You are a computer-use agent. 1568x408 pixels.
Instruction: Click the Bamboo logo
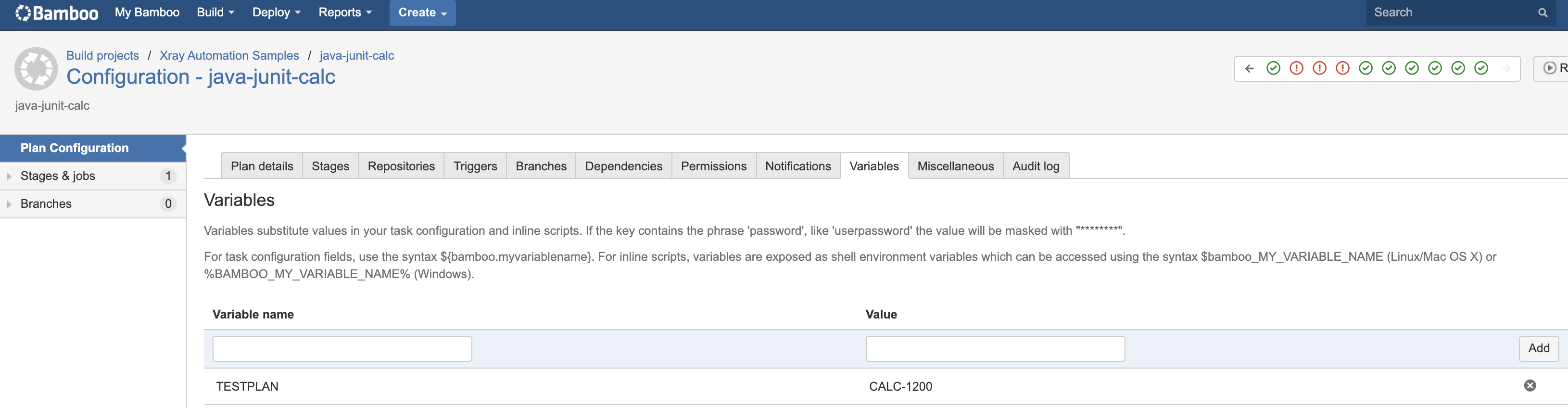pyautogui.click(x=57, y=13)
